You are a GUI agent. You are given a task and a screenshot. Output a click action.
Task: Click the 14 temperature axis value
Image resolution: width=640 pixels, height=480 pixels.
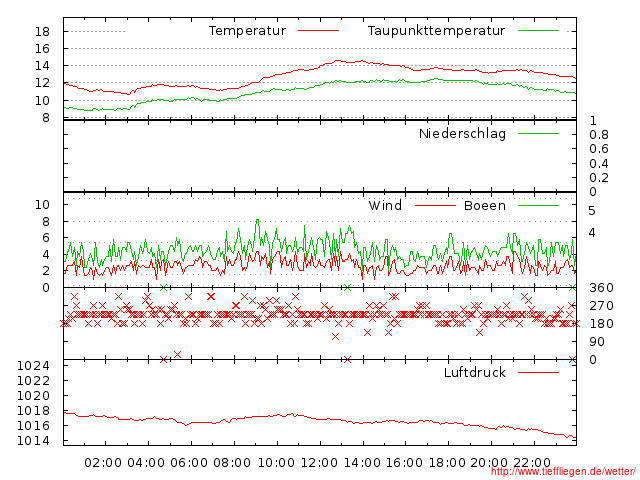pyautogui.click(x=42, y=66)
